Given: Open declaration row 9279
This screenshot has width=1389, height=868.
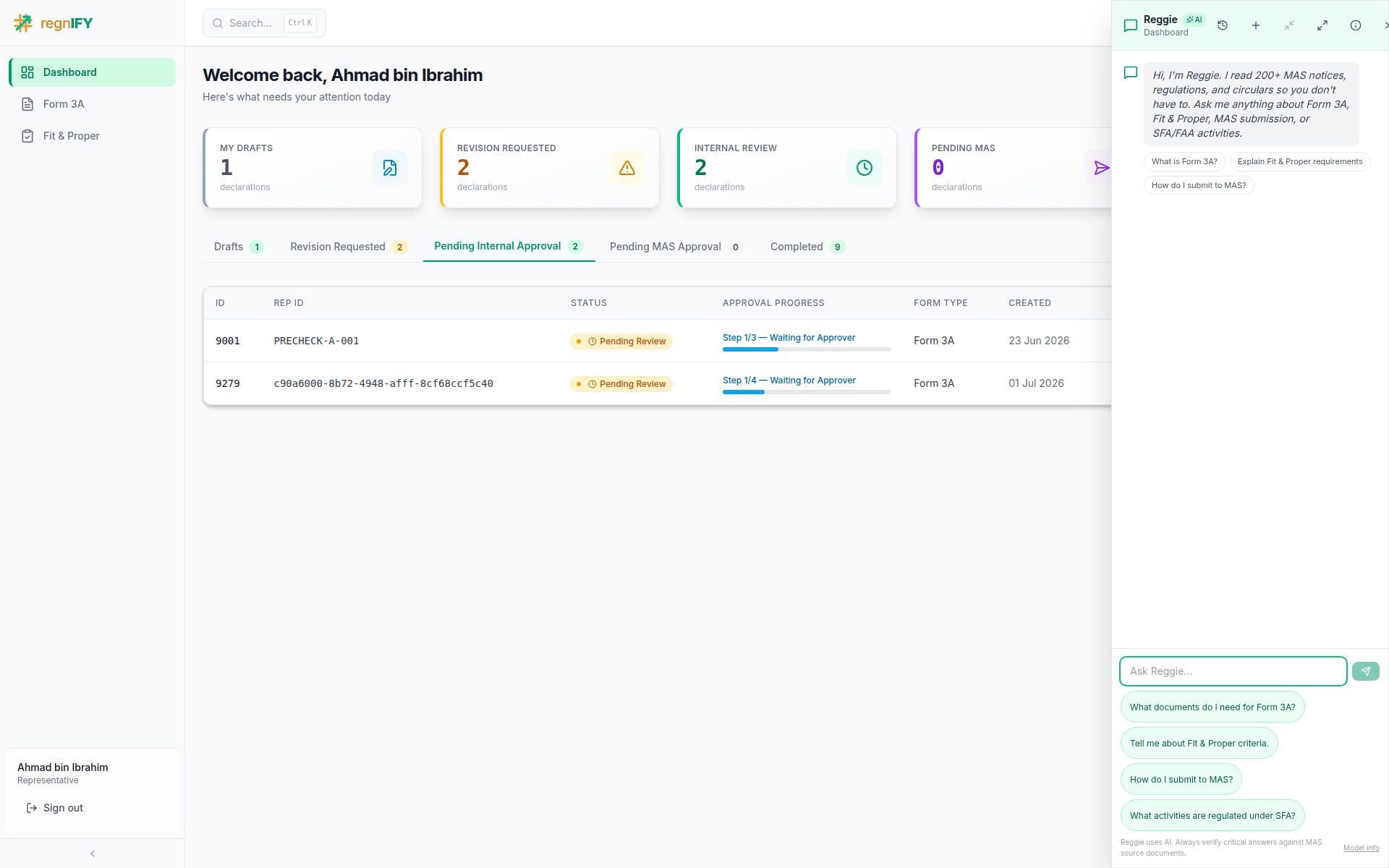Looking at the screenshot, I should [658, 383].
